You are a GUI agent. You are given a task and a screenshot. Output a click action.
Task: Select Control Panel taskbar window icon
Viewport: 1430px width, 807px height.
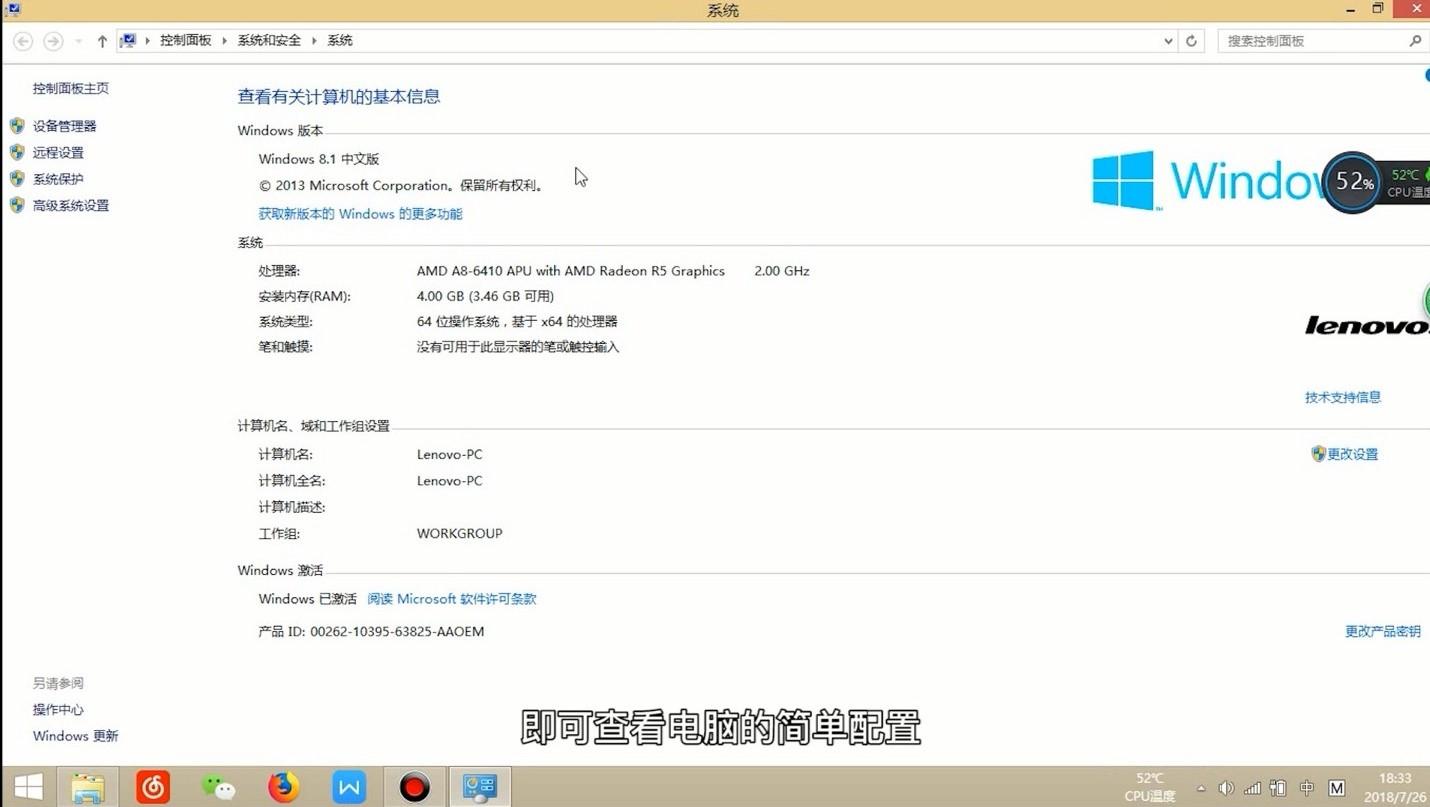pos(480,787)
